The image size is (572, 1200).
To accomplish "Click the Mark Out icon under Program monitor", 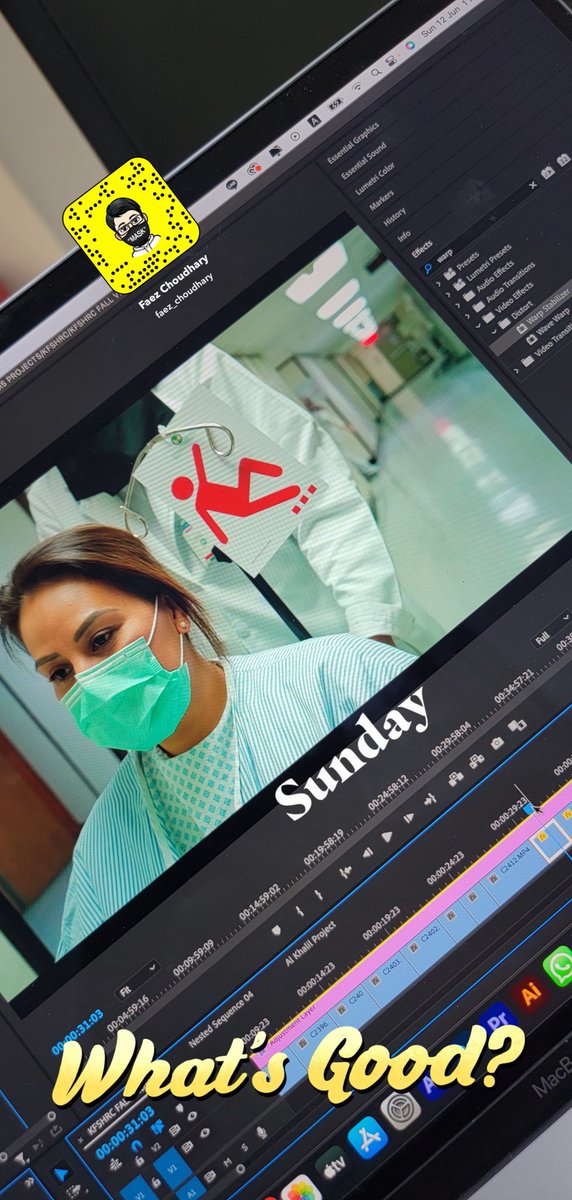I will tap(319, 894).
